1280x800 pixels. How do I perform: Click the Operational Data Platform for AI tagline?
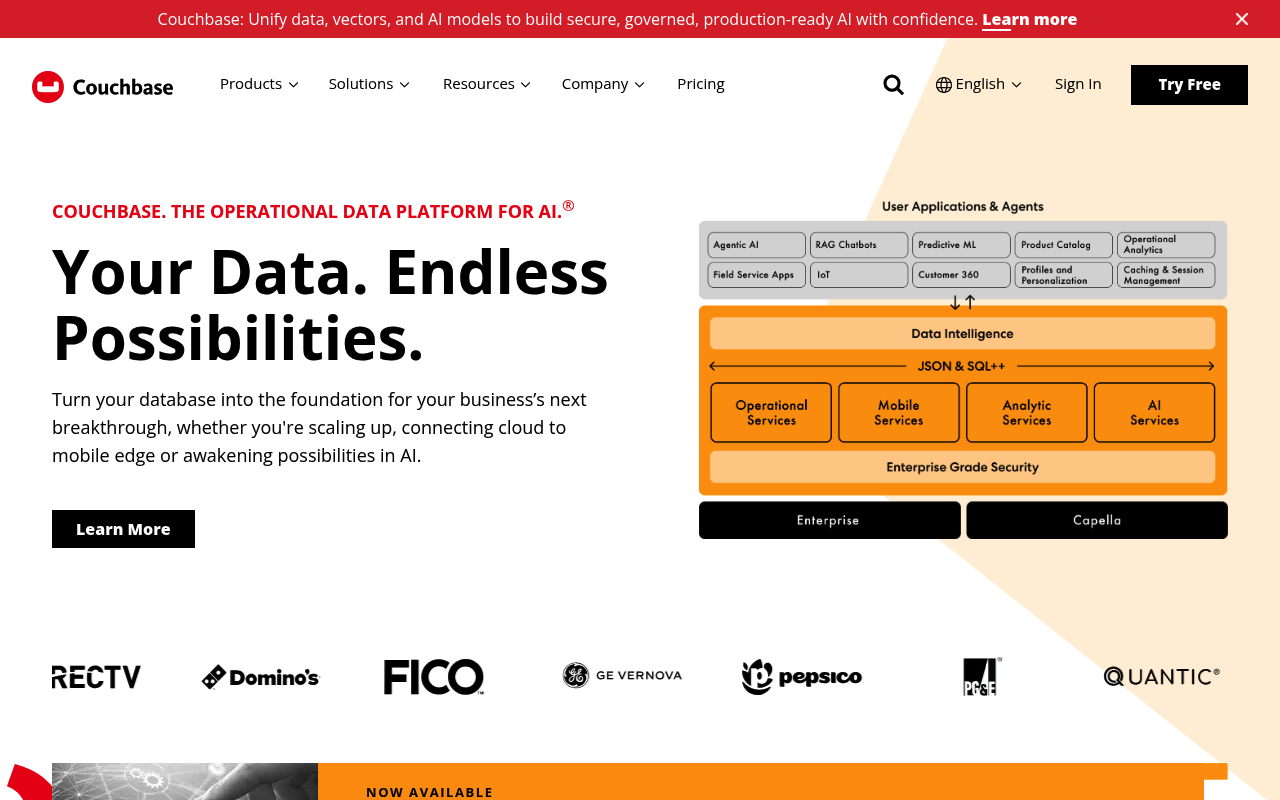click(x=313, y=210)
